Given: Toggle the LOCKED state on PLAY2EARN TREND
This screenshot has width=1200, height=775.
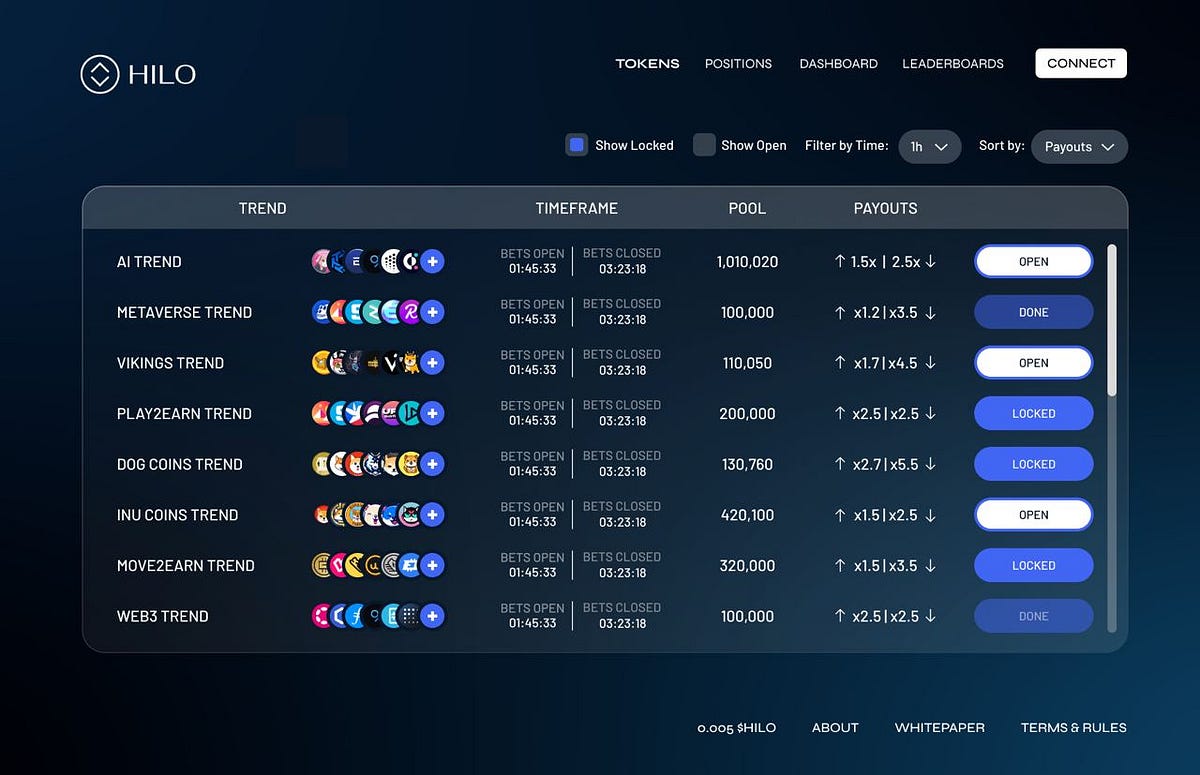Looking at the screenshot, I should click(1033, 413).
